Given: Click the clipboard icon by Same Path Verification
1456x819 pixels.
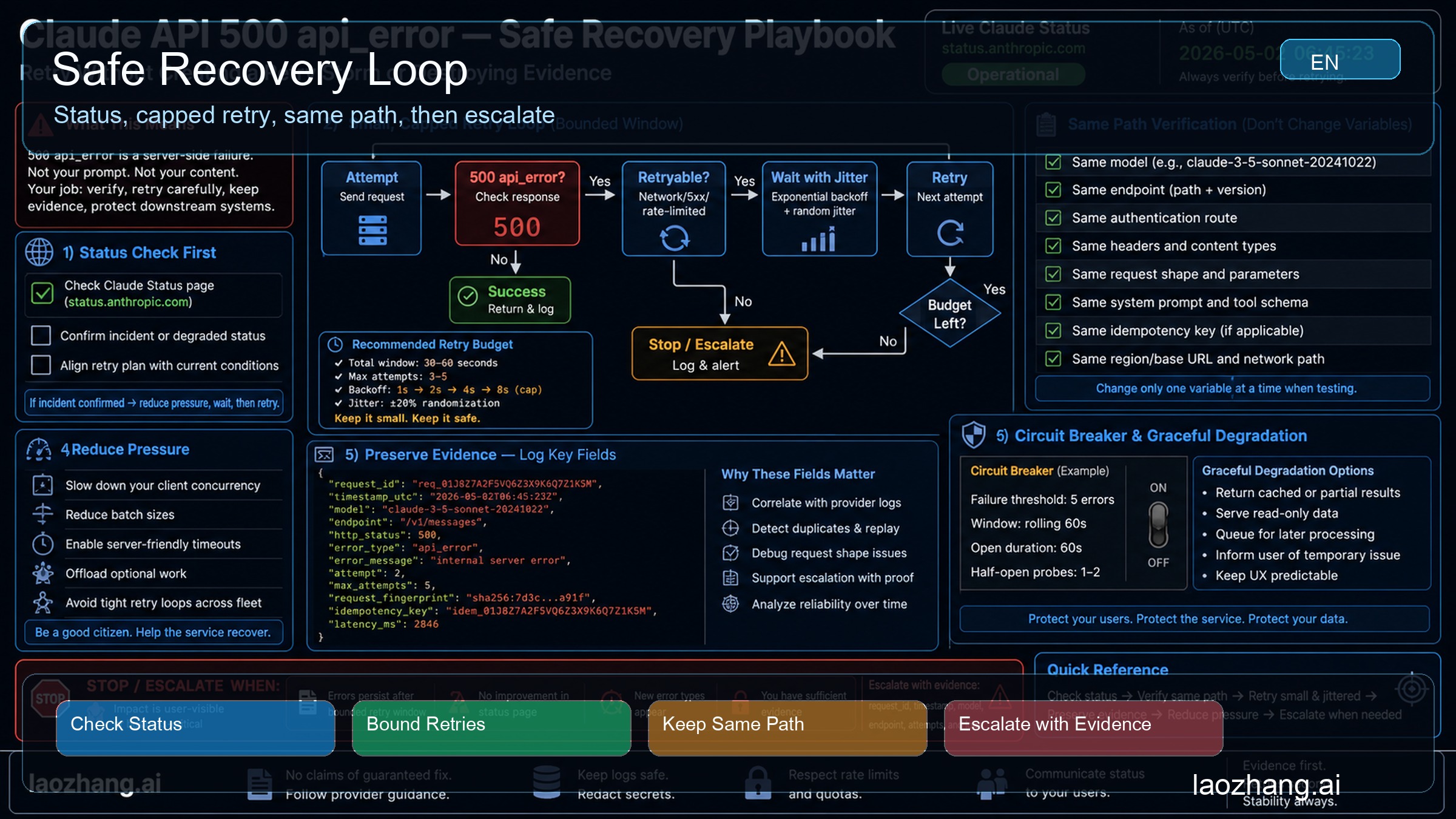Looking at the screenshot, I should [1046, 124].
